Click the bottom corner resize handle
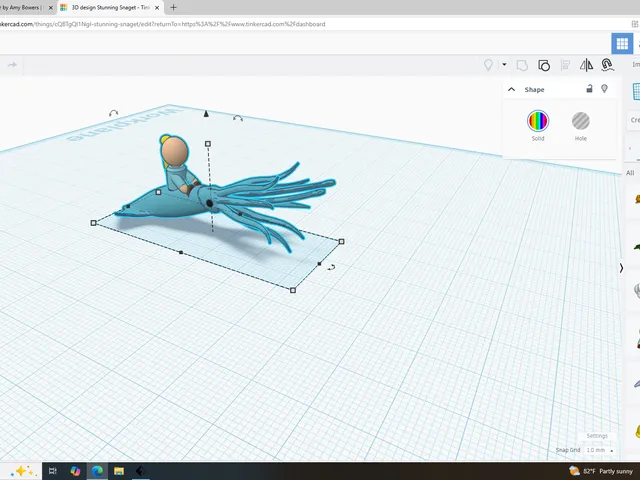The image size is (640, 480). (293, 290)
